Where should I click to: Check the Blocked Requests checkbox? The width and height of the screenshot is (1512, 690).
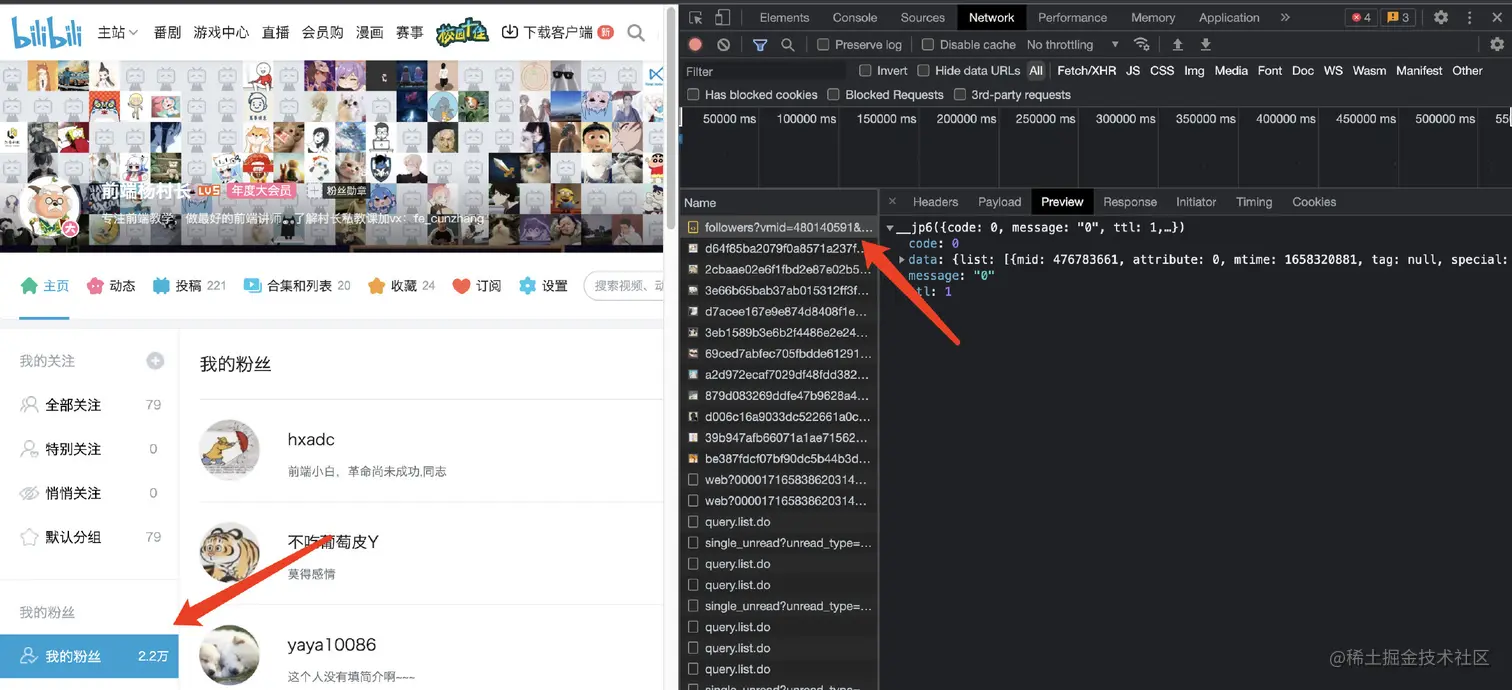click(x=834, y=94)
